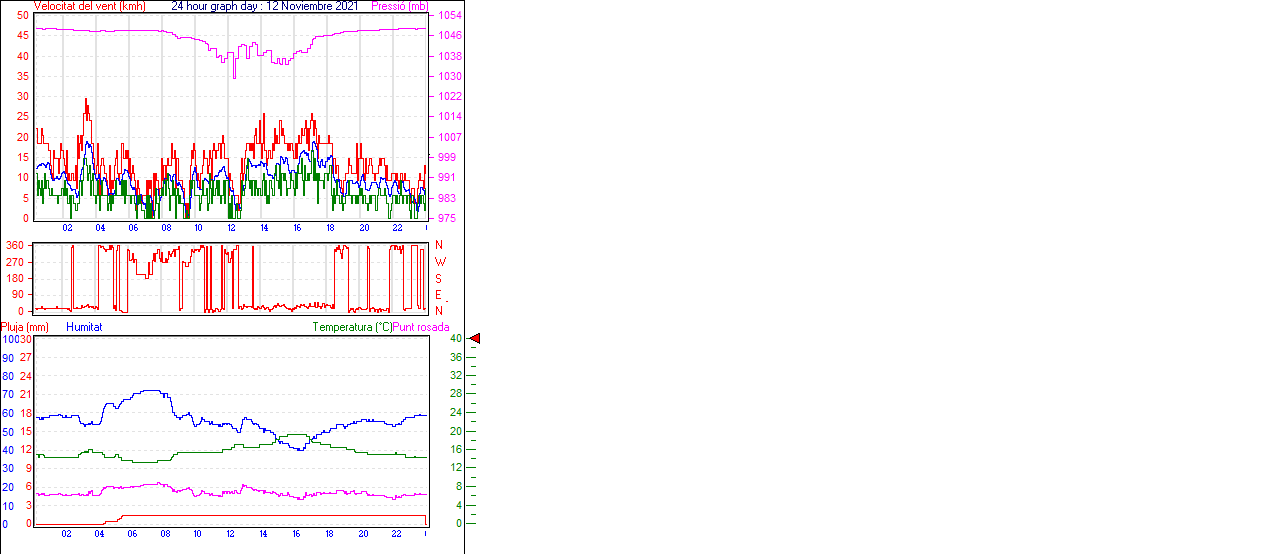
Task: Click the magenta 'Punt rosada' legend label
Action: pyautogui.click(x=421, y=327)
